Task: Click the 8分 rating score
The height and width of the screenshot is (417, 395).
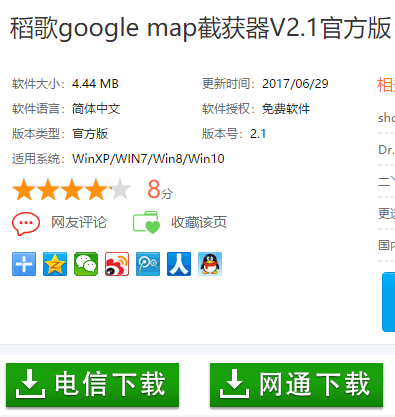Action: click(160, 189)
